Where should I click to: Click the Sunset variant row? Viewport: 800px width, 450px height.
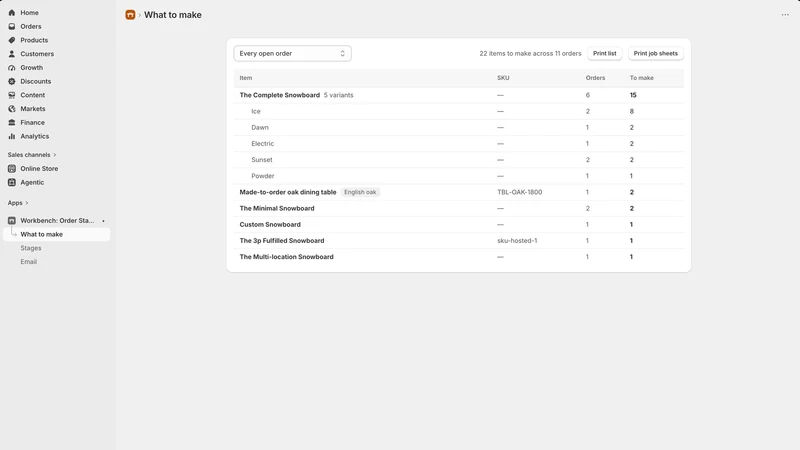click(x=459, y=160)
